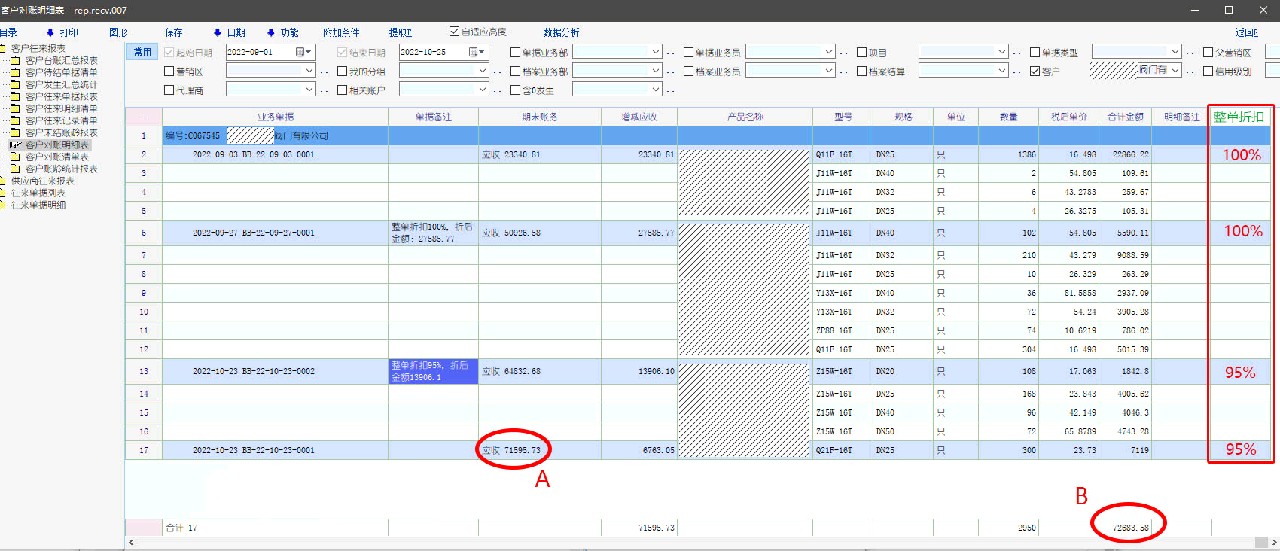Viewport: 1280px width, 551px height.
Task: Click the 过滤 filter button
Action: (x=1246, y=33)
